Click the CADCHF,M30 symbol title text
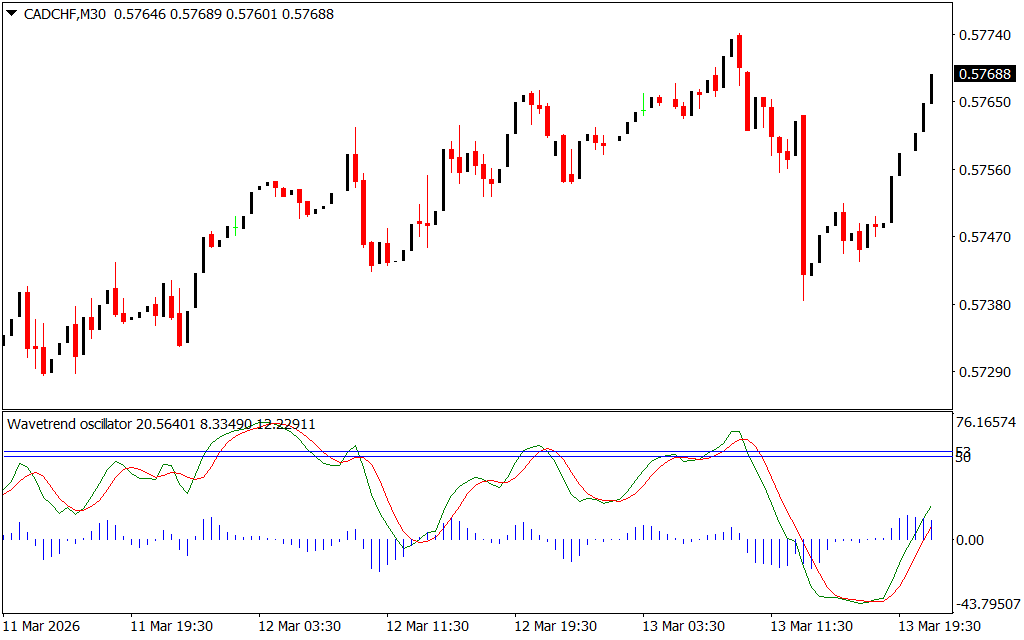 tap(64, 14)
